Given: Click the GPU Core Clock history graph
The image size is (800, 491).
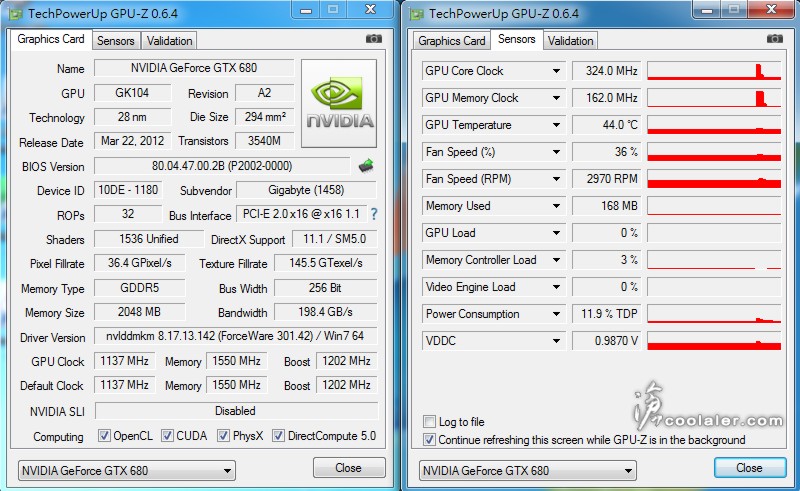Looking at the screenshot, I should [x=714, y=71].
